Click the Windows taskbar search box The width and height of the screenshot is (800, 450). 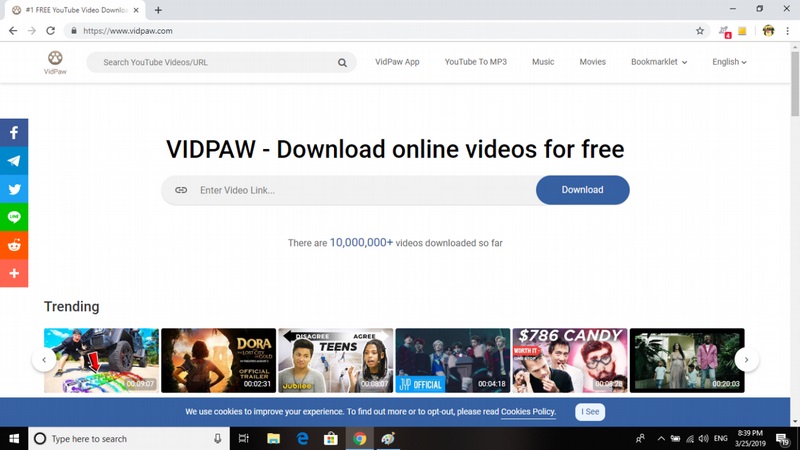click(129, 438)
